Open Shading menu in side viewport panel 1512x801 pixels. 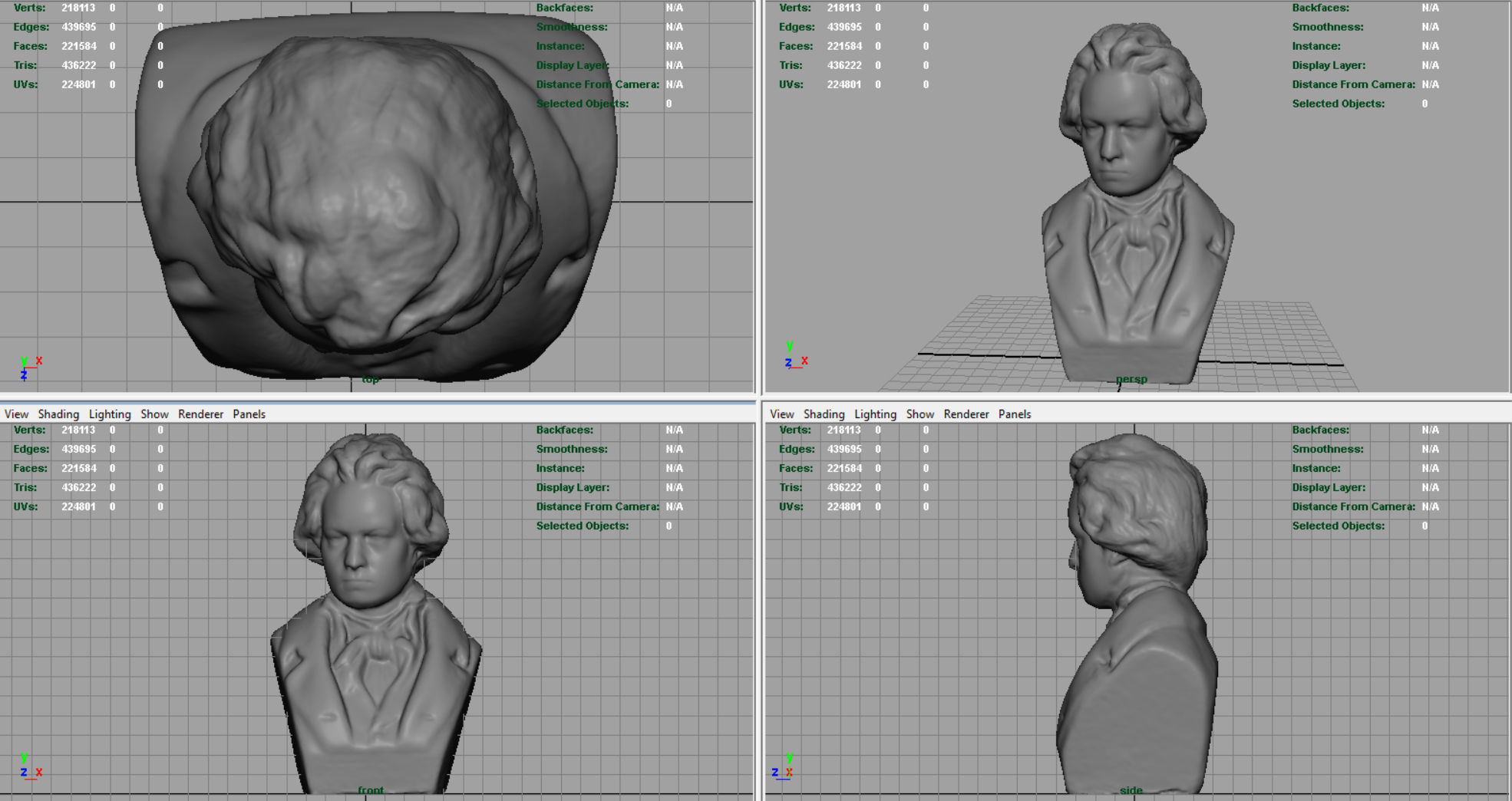pos(824,414)
